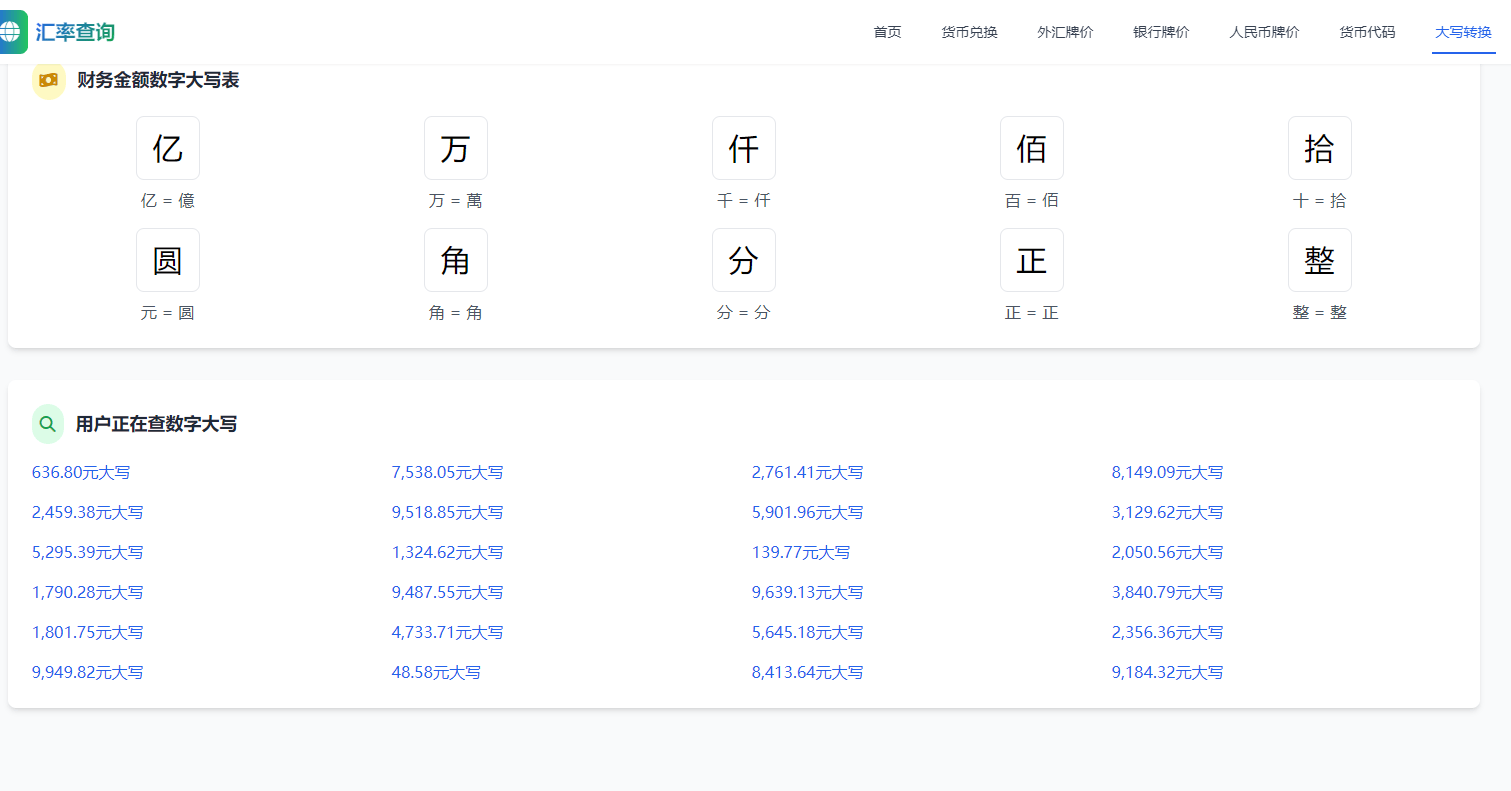Open the 8,149.09元大写 link
The height and width of the screenshot is (791, 1511).
click(1168, 472)
